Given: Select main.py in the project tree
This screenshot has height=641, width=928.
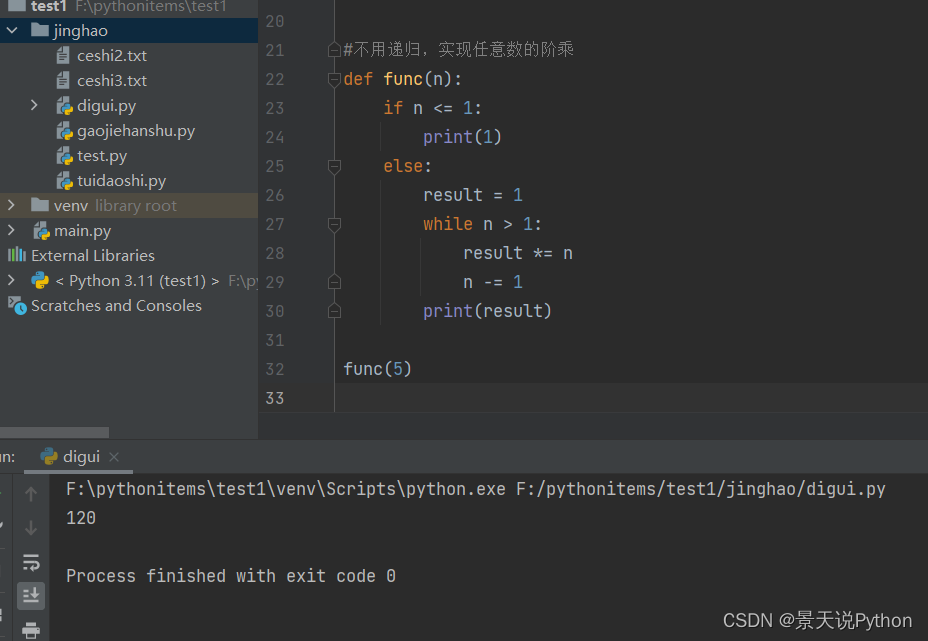Looking at the screenshot, I should tap(82, 231).
